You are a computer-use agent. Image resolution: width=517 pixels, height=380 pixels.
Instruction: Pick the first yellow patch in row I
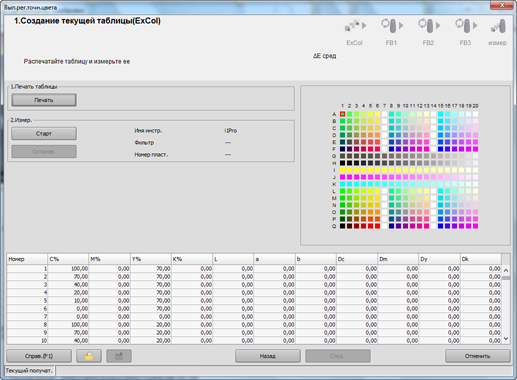pos(342,170)
